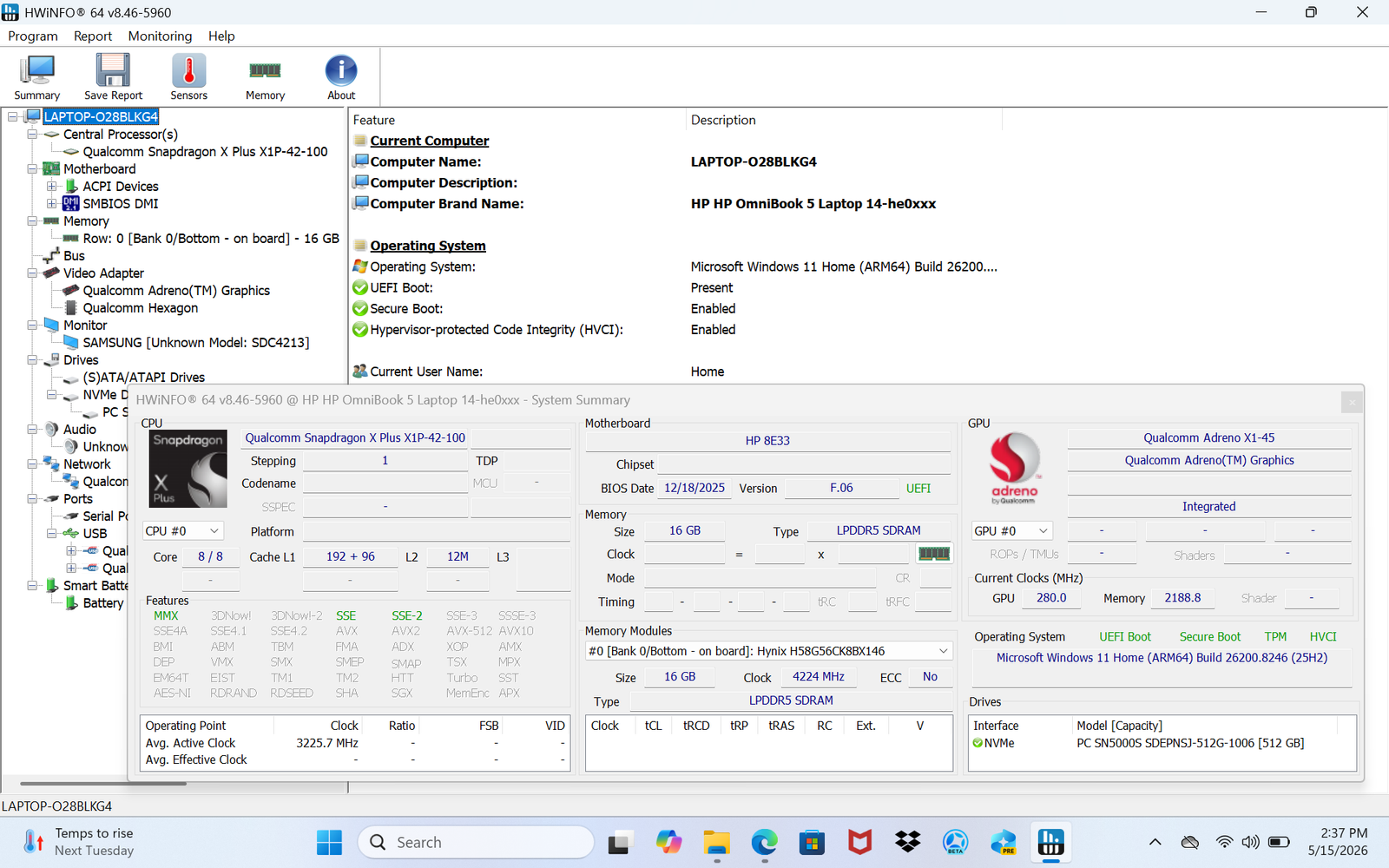This screenshot has height=868, width=1389.
Task: Select Qualcomm Snapdragon X Plus X1P-42-100 in the tree
Action: pyautogui.click(x=205, y=152)
